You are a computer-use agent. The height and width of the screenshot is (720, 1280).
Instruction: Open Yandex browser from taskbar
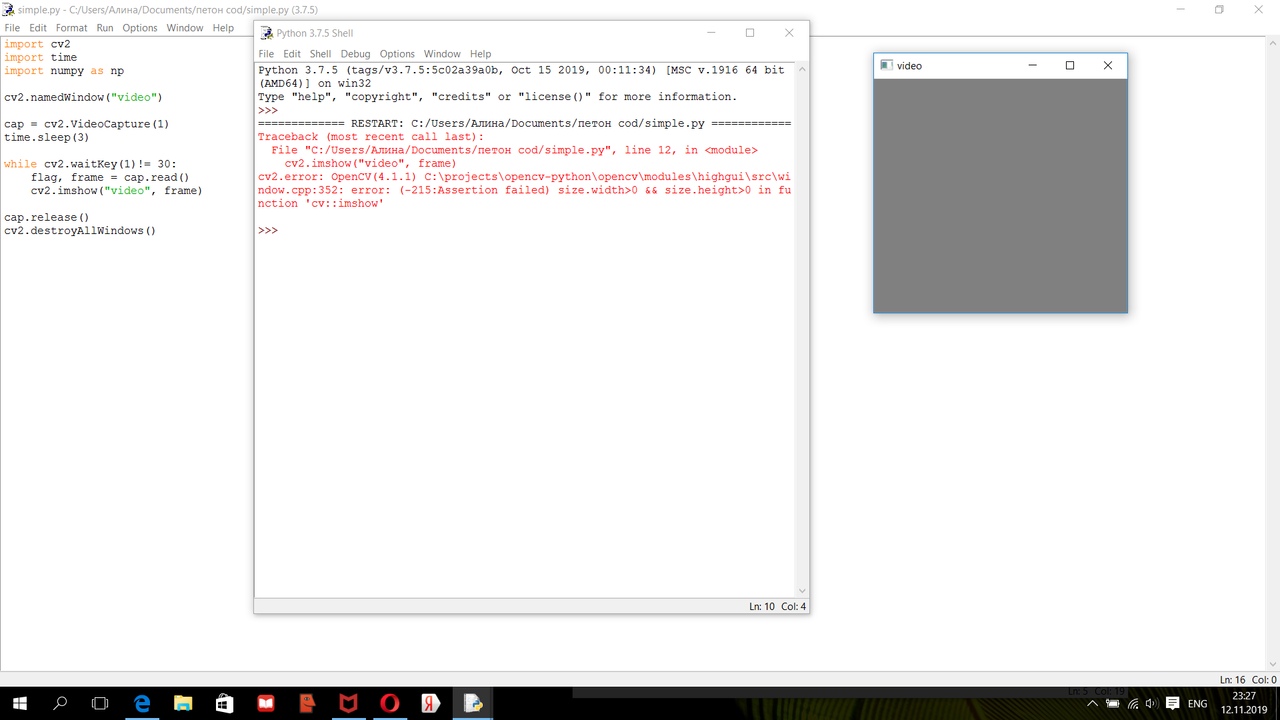(431, 703)
